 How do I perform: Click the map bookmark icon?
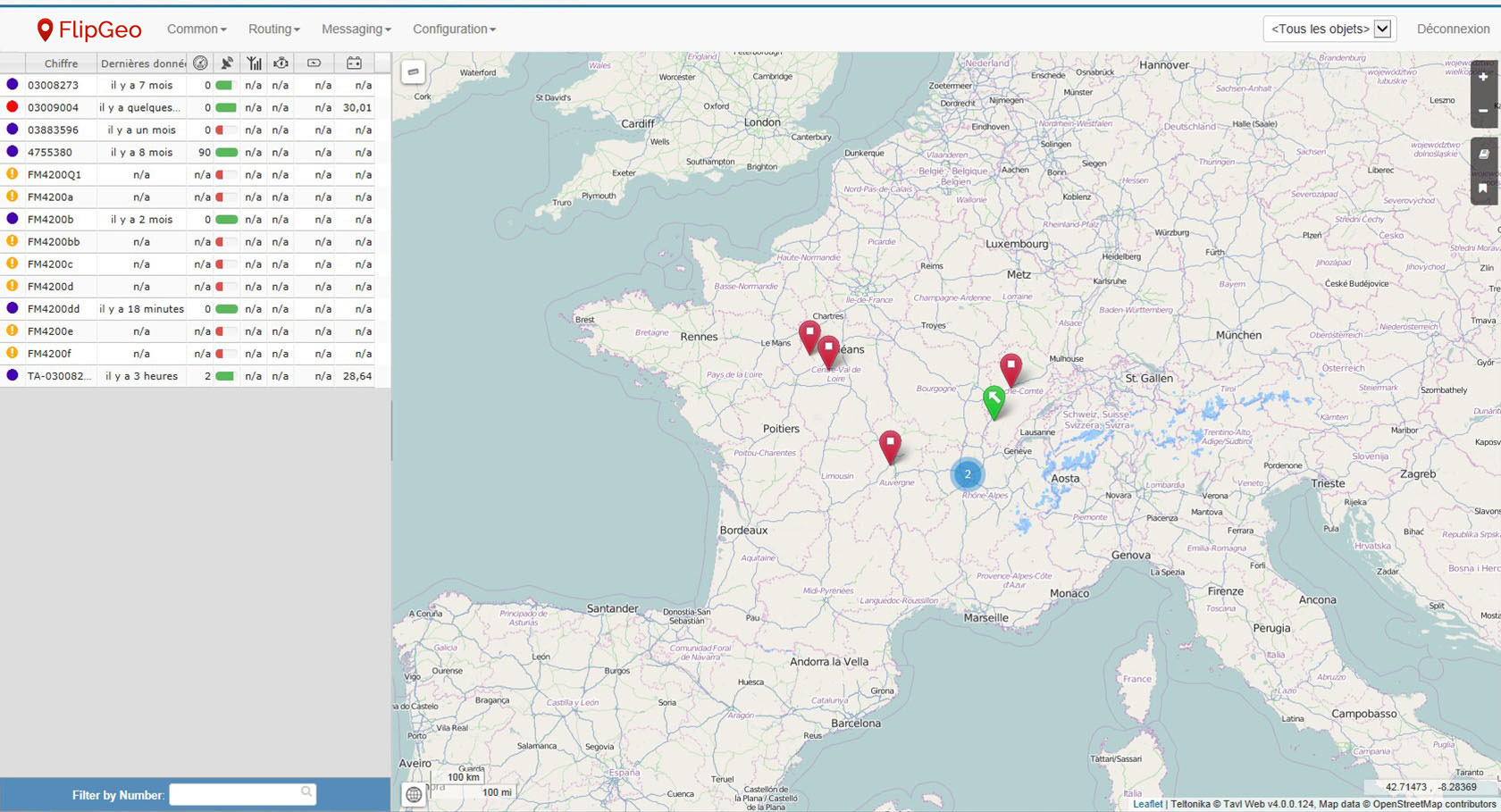(x=1483, y=188)
